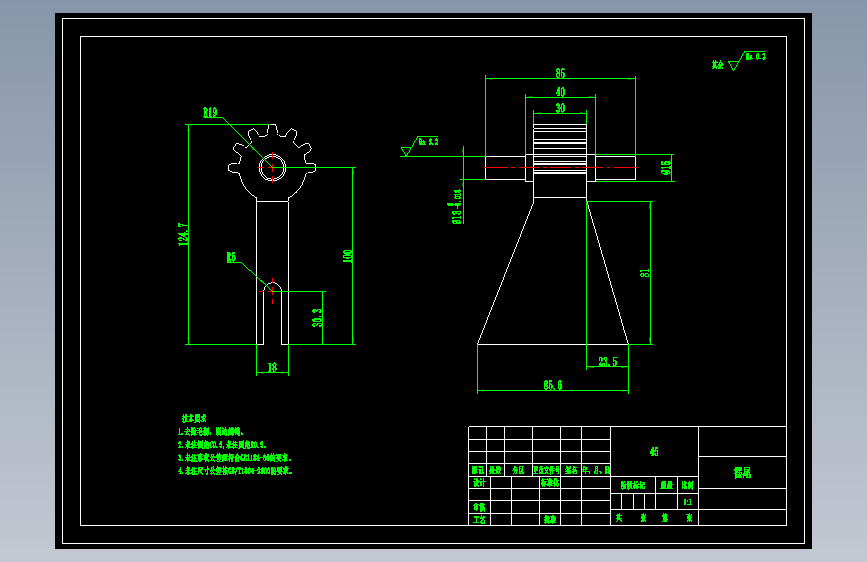Click the φ13 toleranced diameter dimension
Screen dimensions: 867x562
(x=457, y=206)
